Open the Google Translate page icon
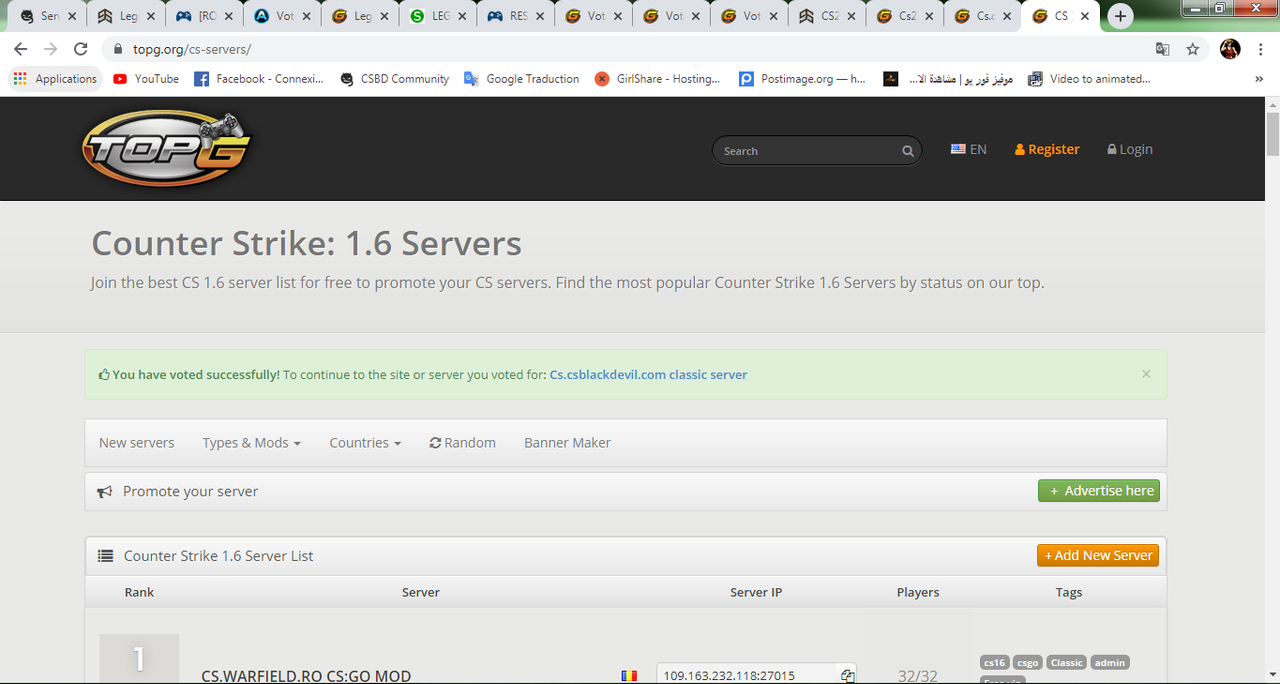The height and width of the screenshot is (684, 1280). 1162,49
